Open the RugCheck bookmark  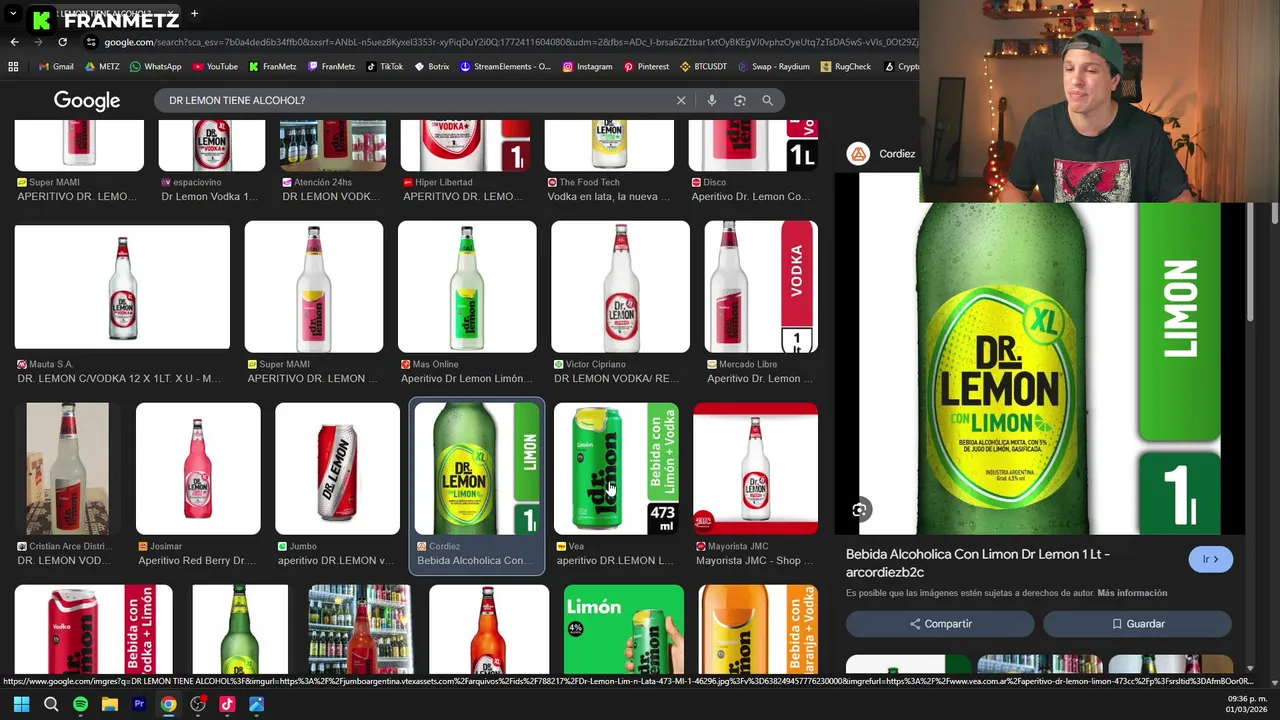click(x=845, y=67)
